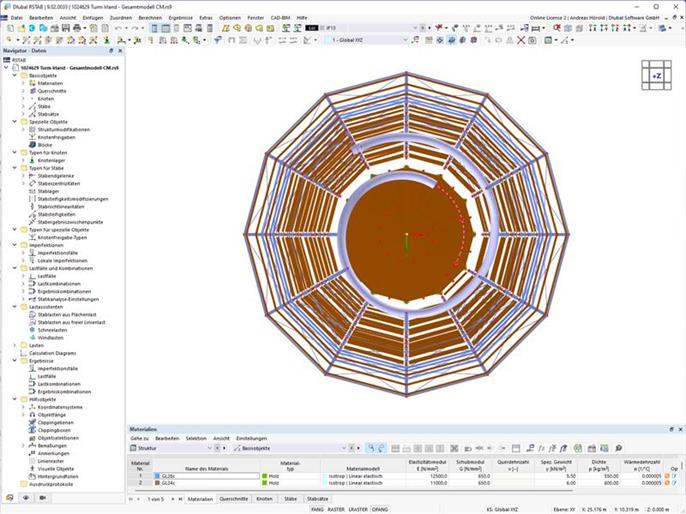Switch to the Stabsätze table tab
Viewport: 686px width, 514px height.
click(x=318, y=499)
